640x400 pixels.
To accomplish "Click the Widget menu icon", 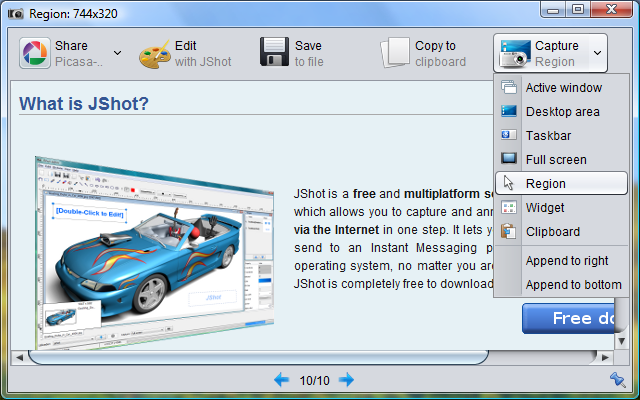I will [x=509, y=208].
